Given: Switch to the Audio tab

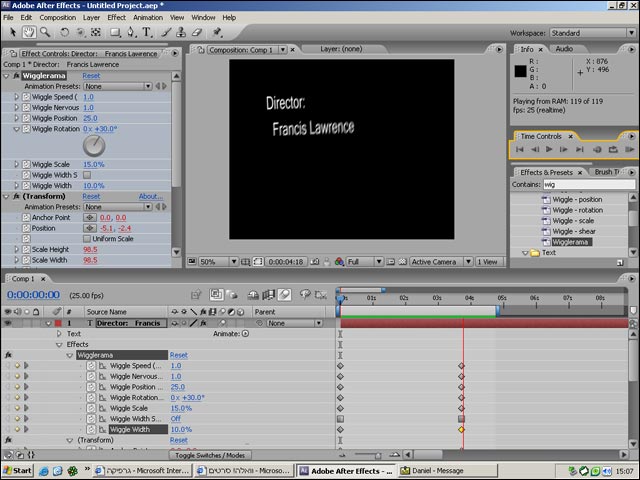Looking at the screenshot, I should 564,48.
